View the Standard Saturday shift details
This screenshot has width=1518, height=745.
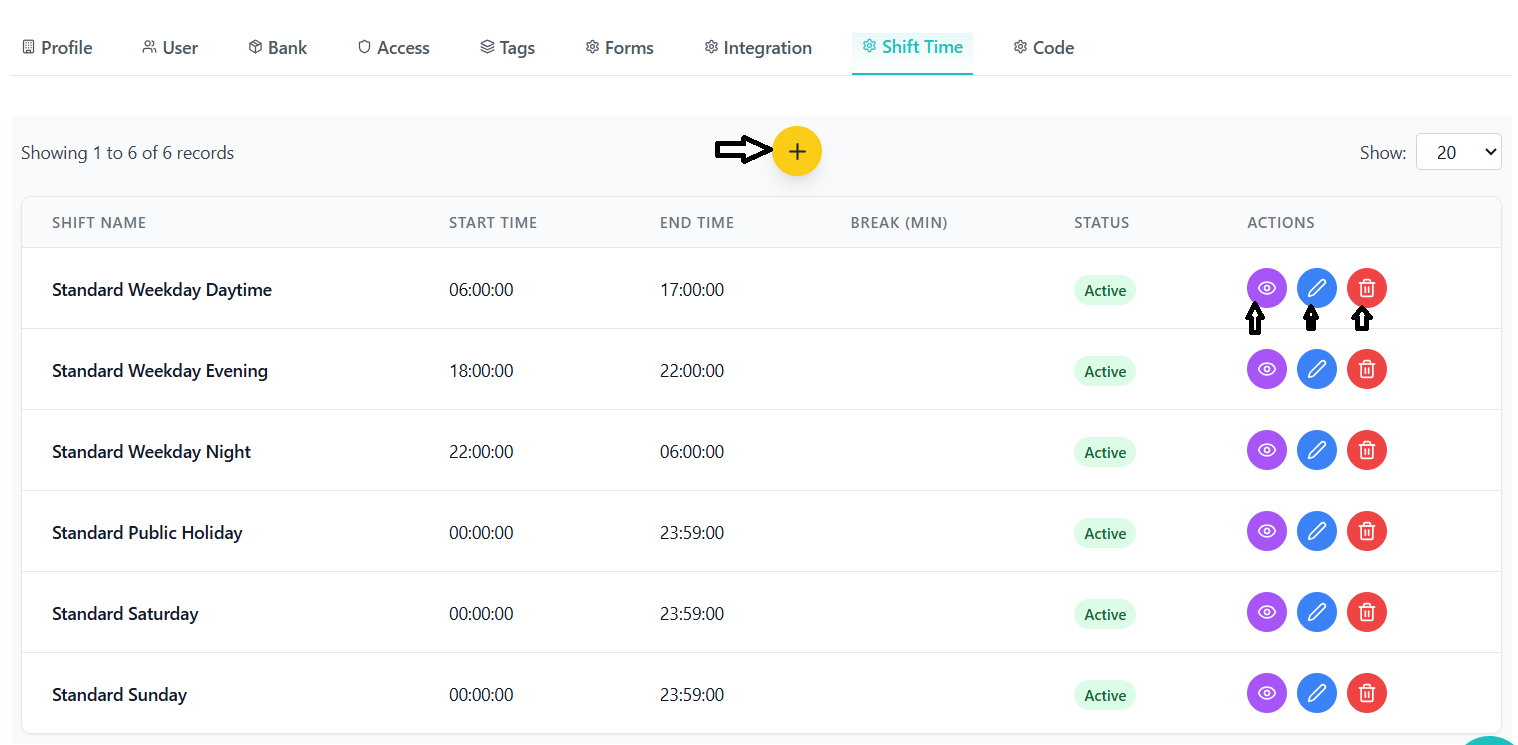pos(1266,613)
